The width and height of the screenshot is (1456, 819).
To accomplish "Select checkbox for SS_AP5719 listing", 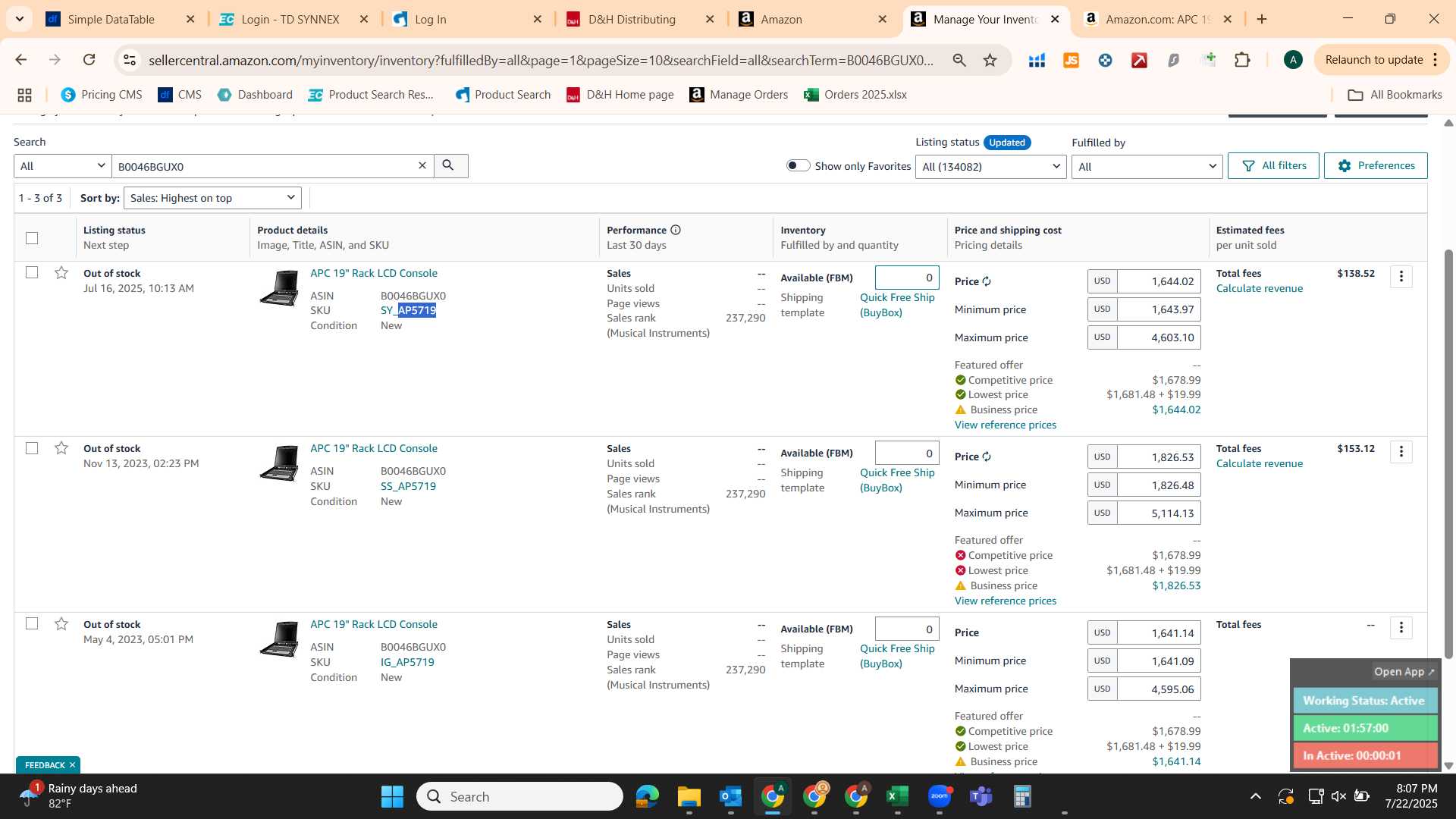I will point(32,448).
